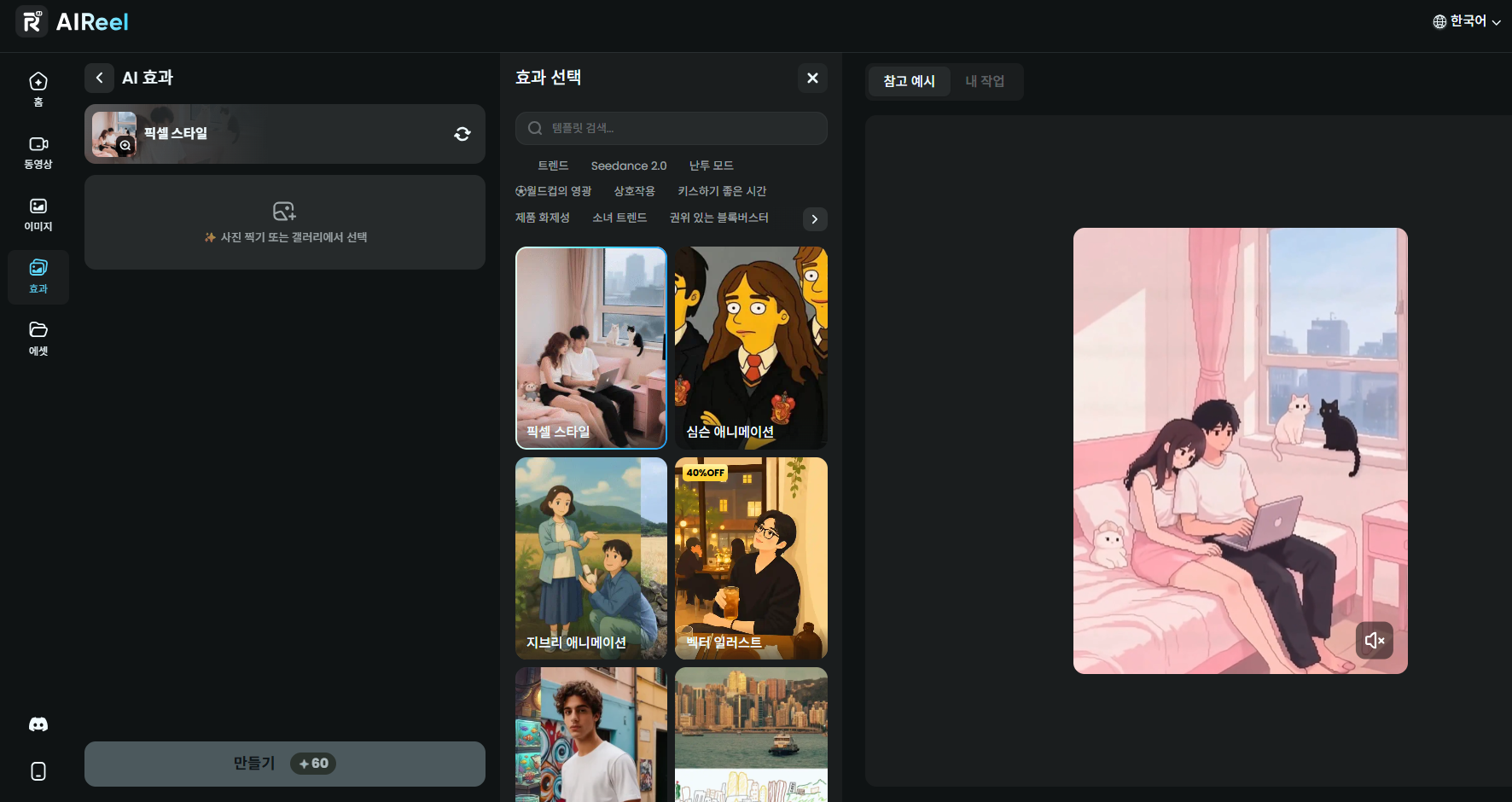This screenshot has height=802, width=1512.
Task: Unmute the preview video sound
Action: (x=1375, y=640)
